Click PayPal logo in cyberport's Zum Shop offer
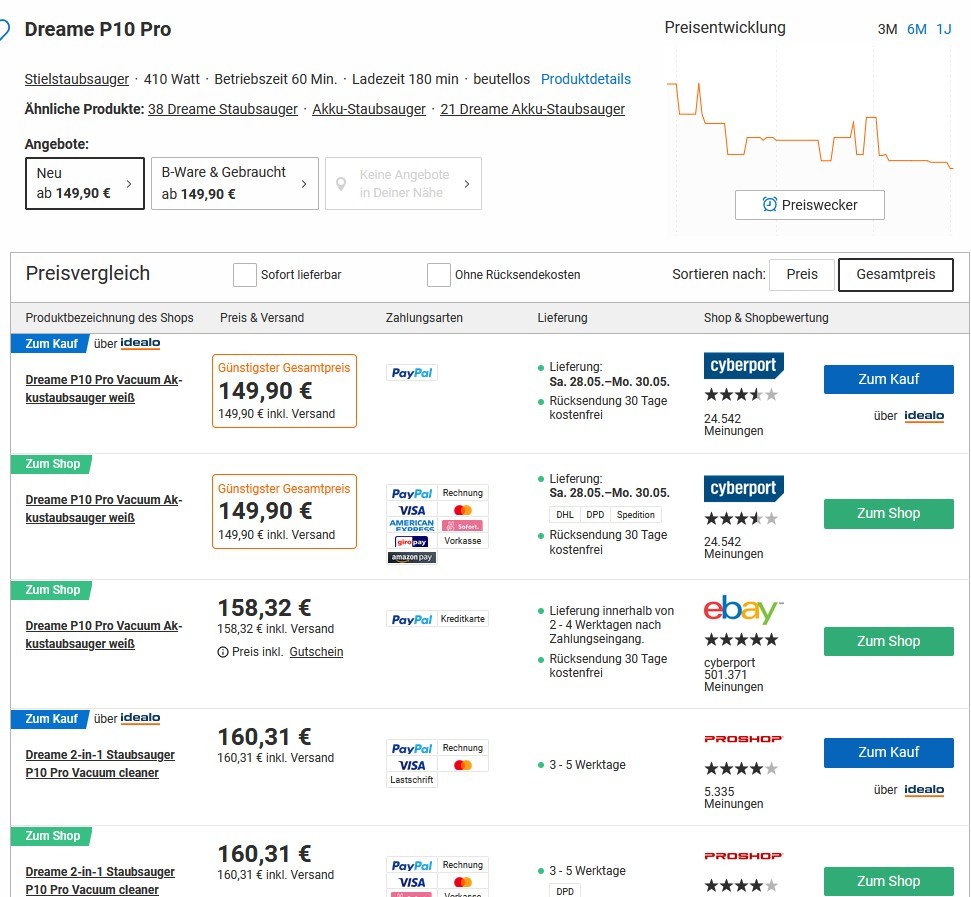Viewport: 971px width, 897px height. 412,493
